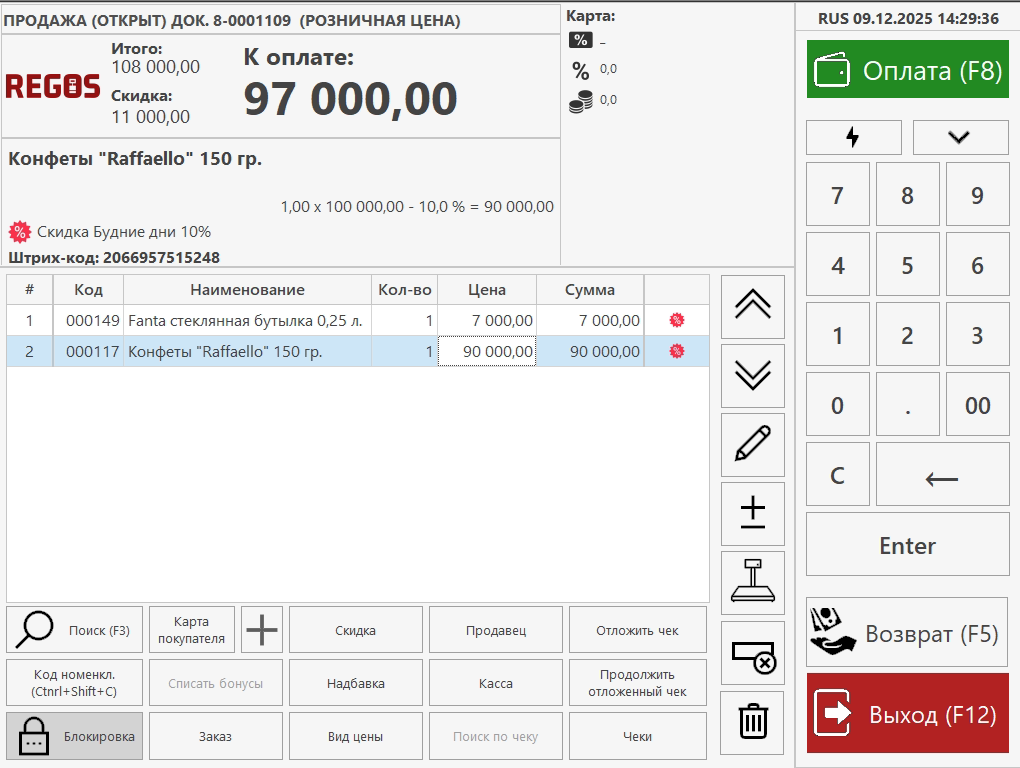Viewport: 1020px width, 768px height.
Task: Click the cancel payment card icon
Action: pyautogui.click(x=752, y=653)
